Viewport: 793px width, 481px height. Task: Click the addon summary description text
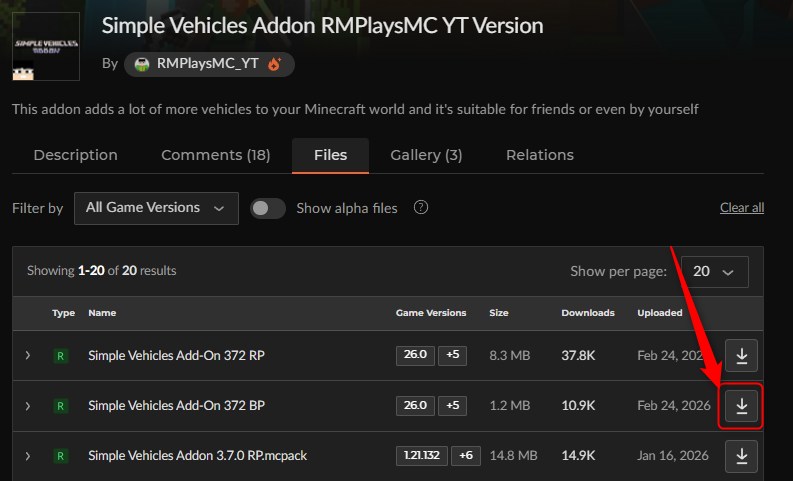pos(355,109)
